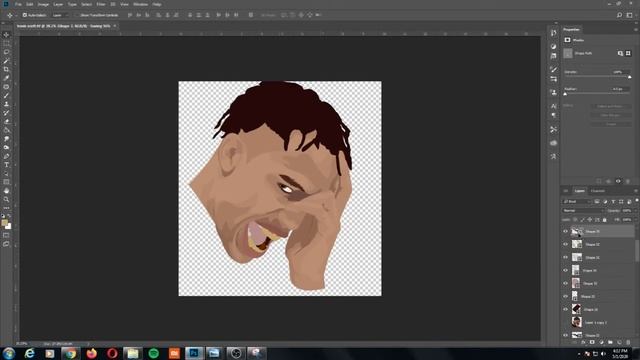
Task: Select the Zoom tool
Action: tap(6, 199)
